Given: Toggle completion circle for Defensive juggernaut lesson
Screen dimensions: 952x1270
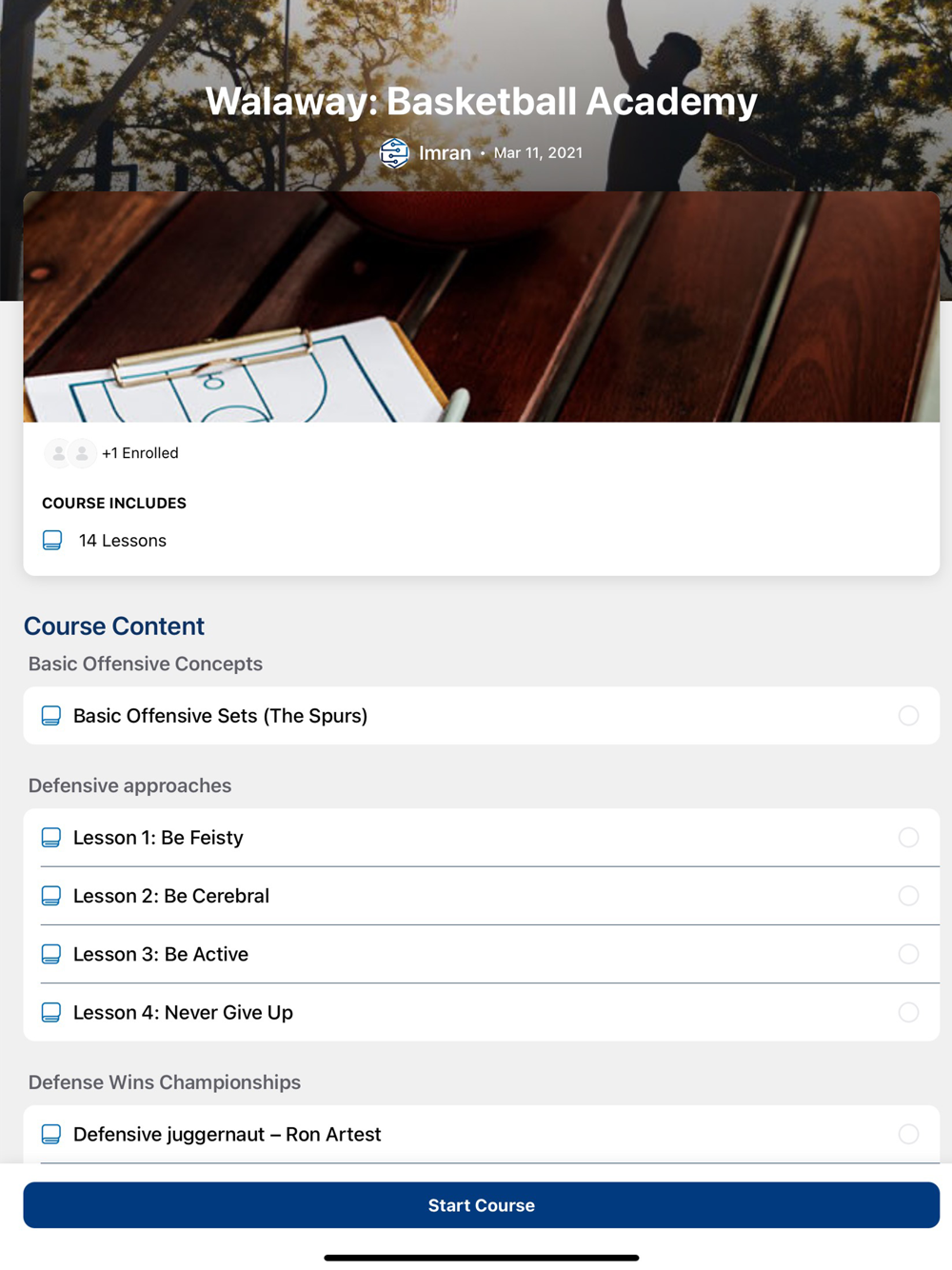Looking at the screenshot, I should click(909, 1134).
